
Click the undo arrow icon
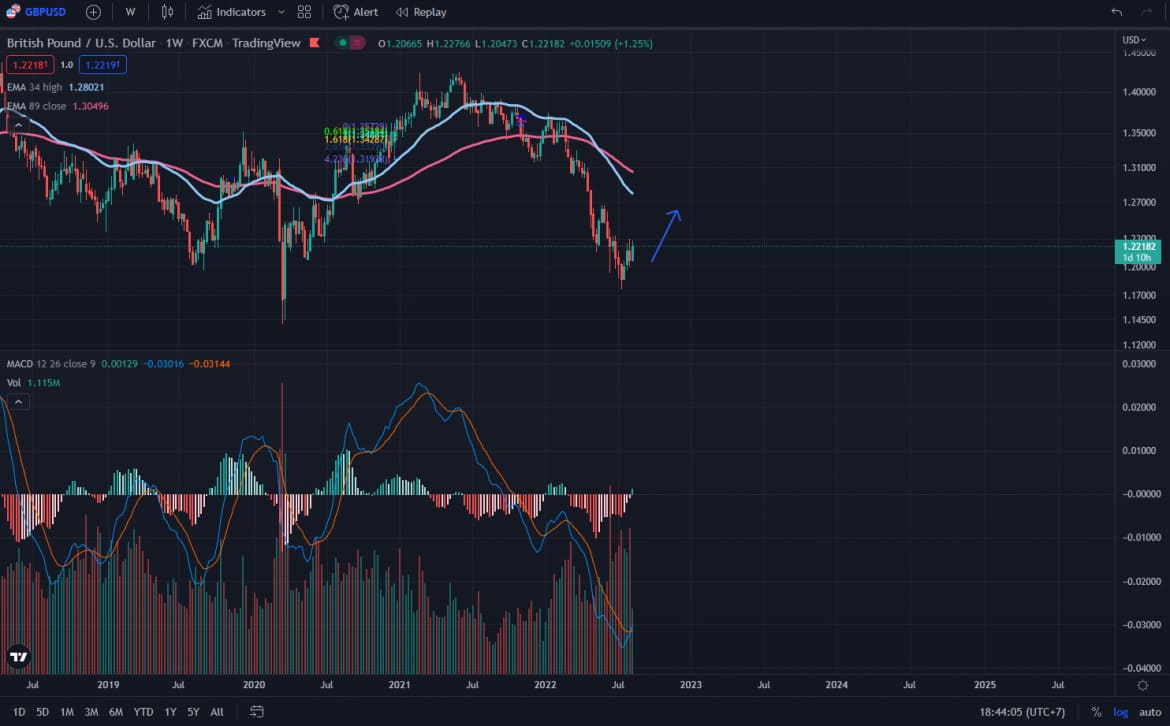click(1117, 12)
